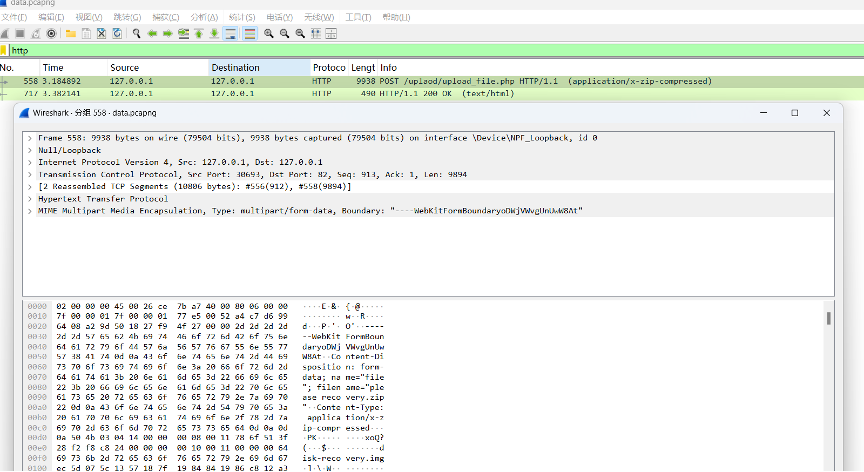Open the 帮助(H) menu
This screenshot has height=472, width=864.
point(396,17)
